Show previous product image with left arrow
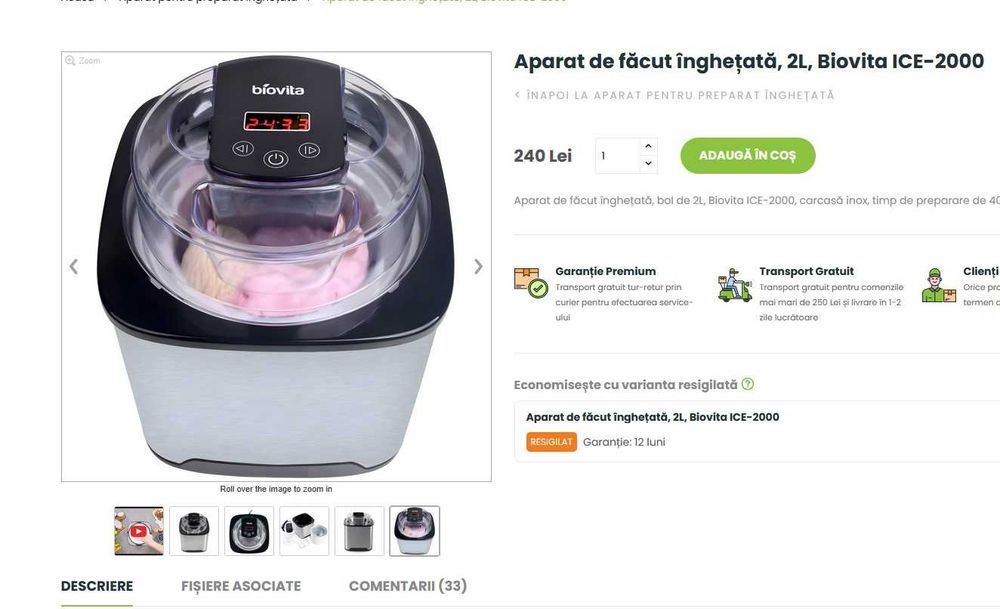The height and width of the screenshot is (609, 1000). (x=73, y=267)
